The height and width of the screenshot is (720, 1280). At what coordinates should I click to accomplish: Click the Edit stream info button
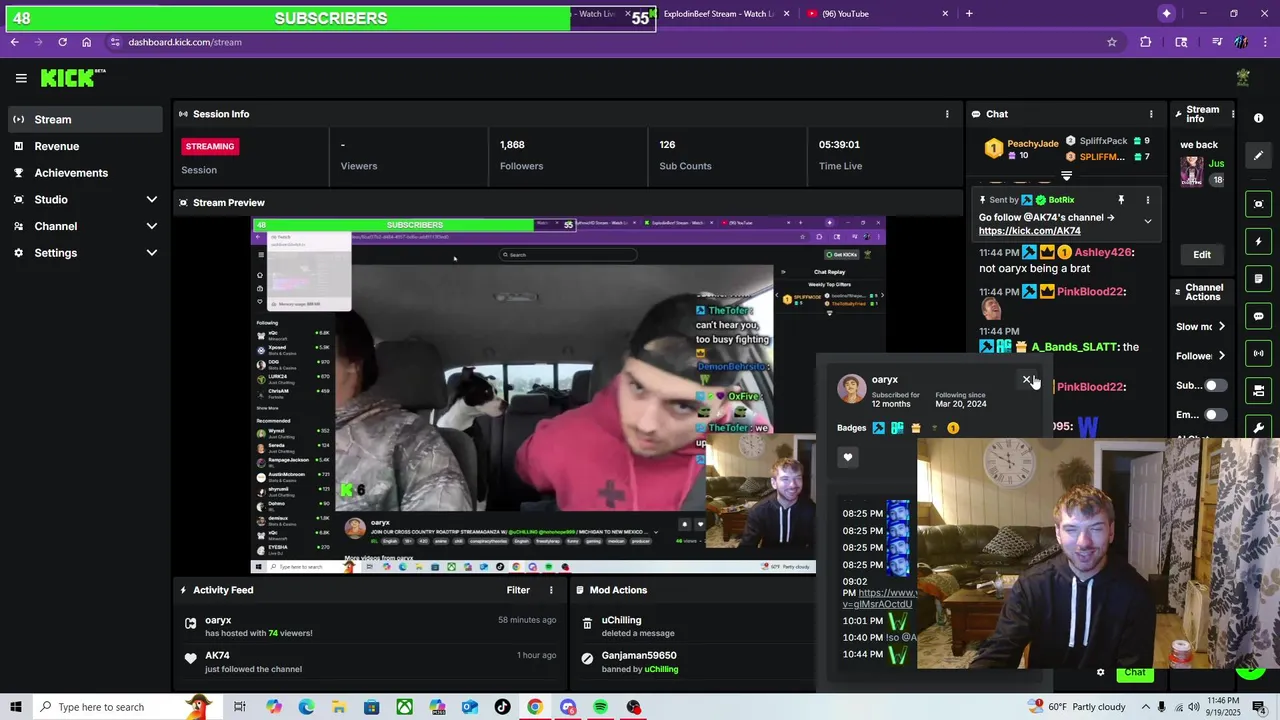(1202, 255)
